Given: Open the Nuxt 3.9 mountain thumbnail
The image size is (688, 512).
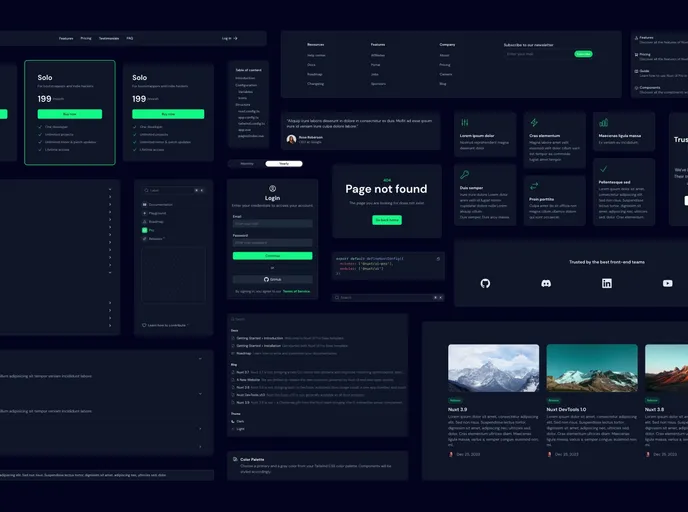Looking at the screenshot, I should click(493, 367).
